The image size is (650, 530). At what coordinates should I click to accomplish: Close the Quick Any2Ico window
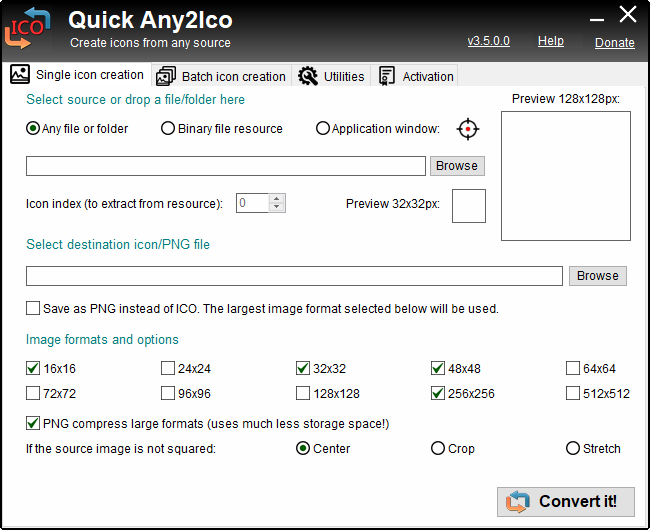628,15
